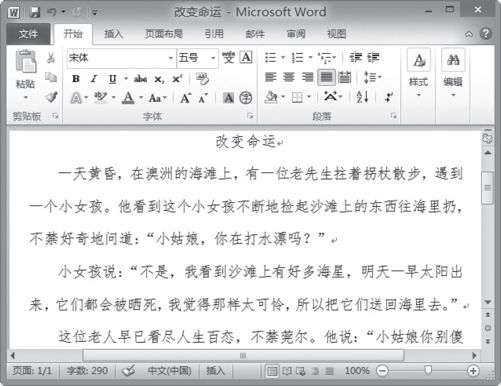
Task: Switch to Full Screen Reading view
Action: click(287, 371)
